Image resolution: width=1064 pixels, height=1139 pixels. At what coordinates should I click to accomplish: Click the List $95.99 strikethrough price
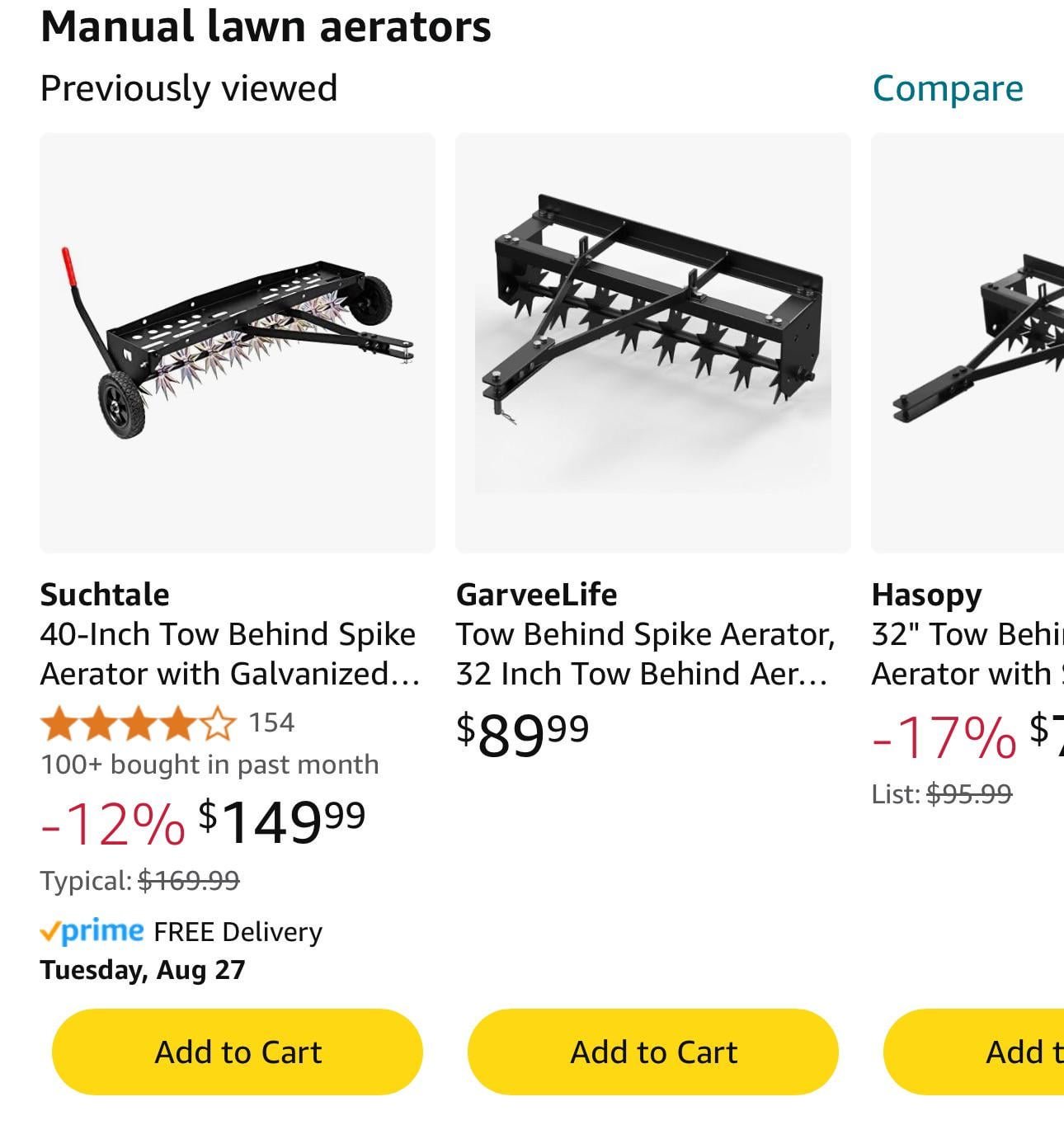[968, 793]
